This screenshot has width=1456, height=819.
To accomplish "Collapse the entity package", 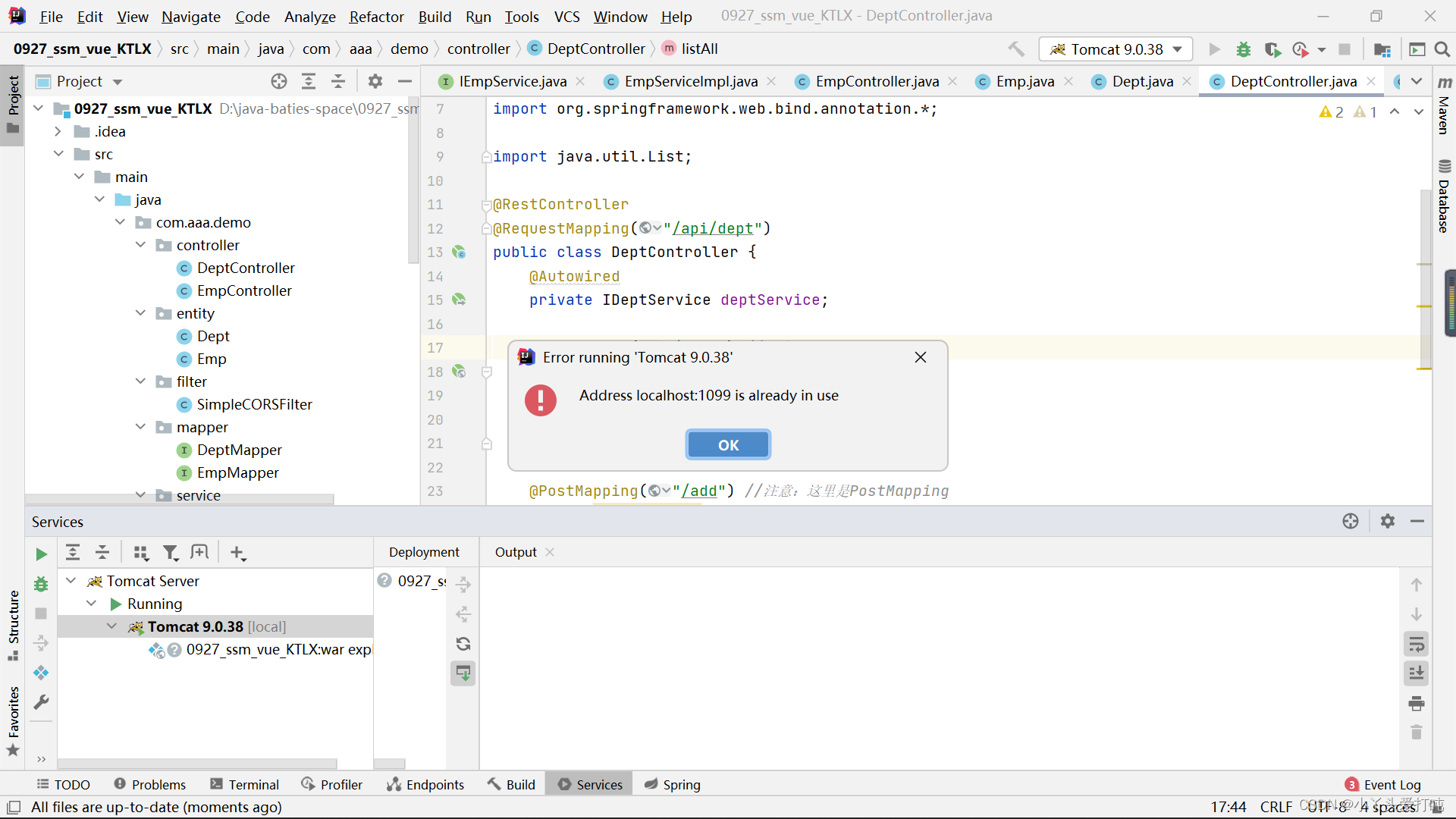I will click(140, 313).
